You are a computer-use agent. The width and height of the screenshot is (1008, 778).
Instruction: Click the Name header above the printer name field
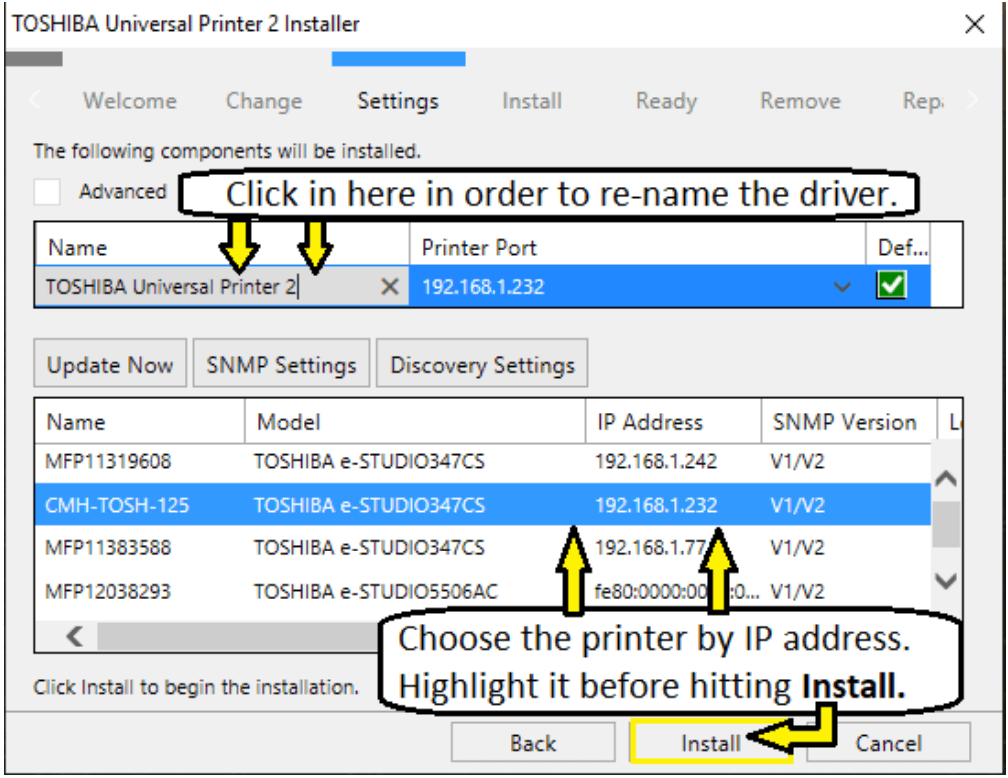pos(222,247)
